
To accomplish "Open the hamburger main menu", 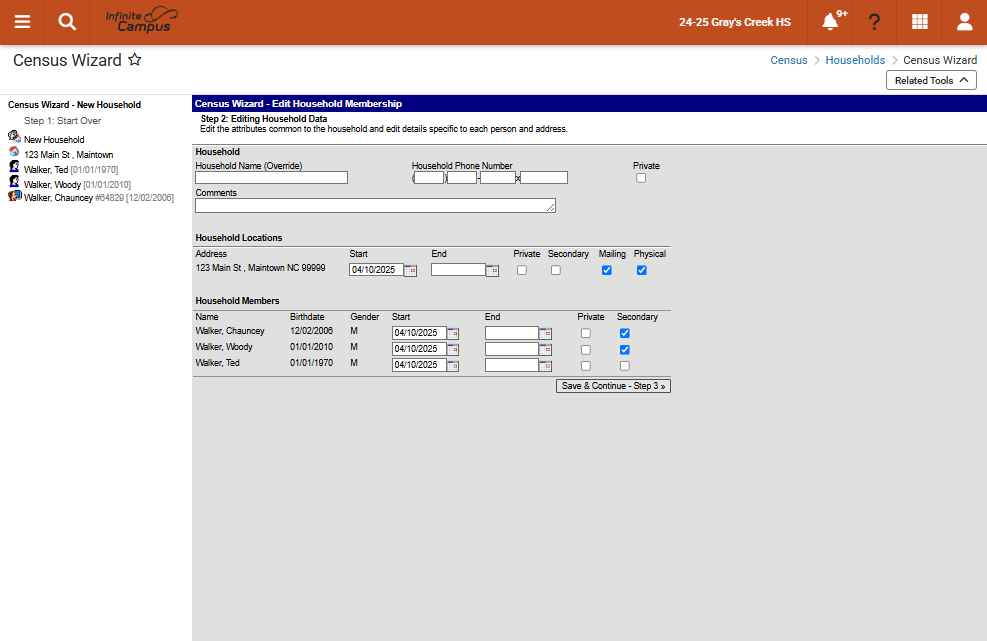I will (22, 22).
